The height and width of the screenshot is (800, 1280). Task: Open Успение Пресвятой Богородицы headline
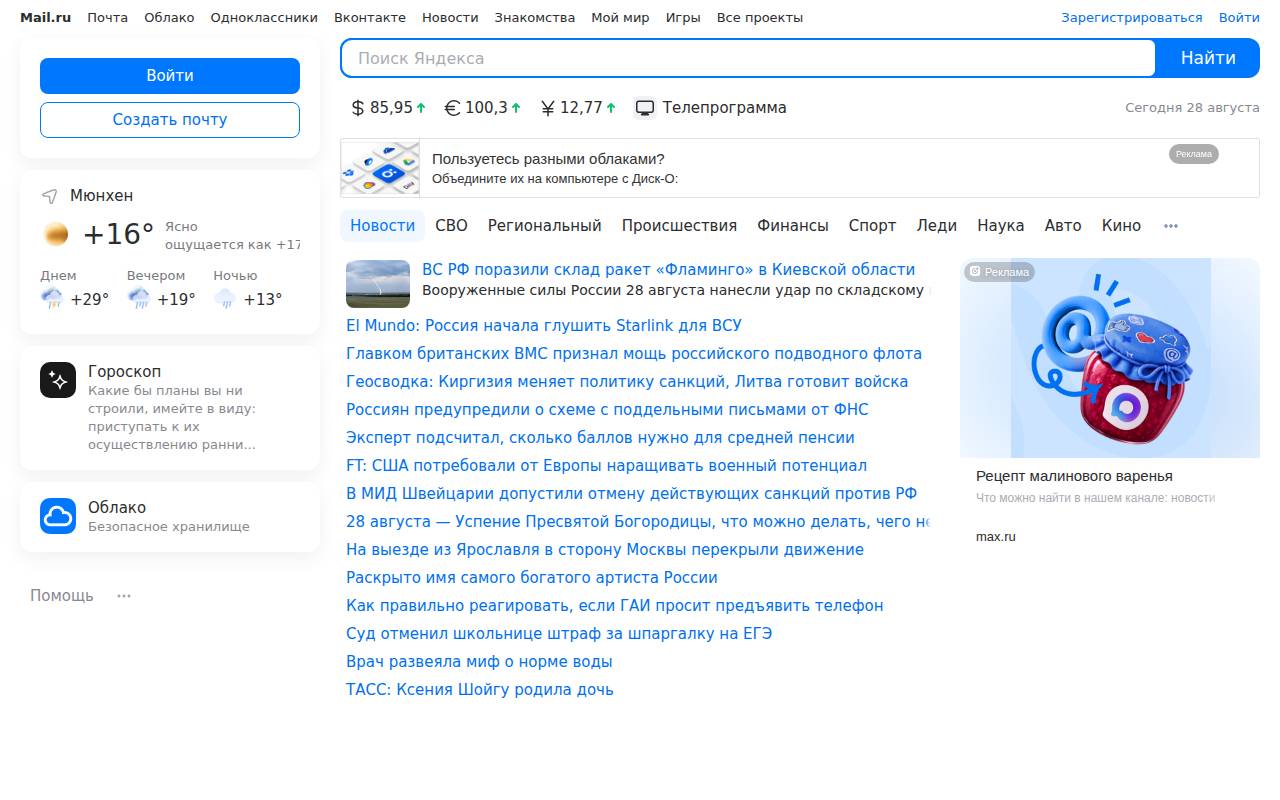(638, 522)
